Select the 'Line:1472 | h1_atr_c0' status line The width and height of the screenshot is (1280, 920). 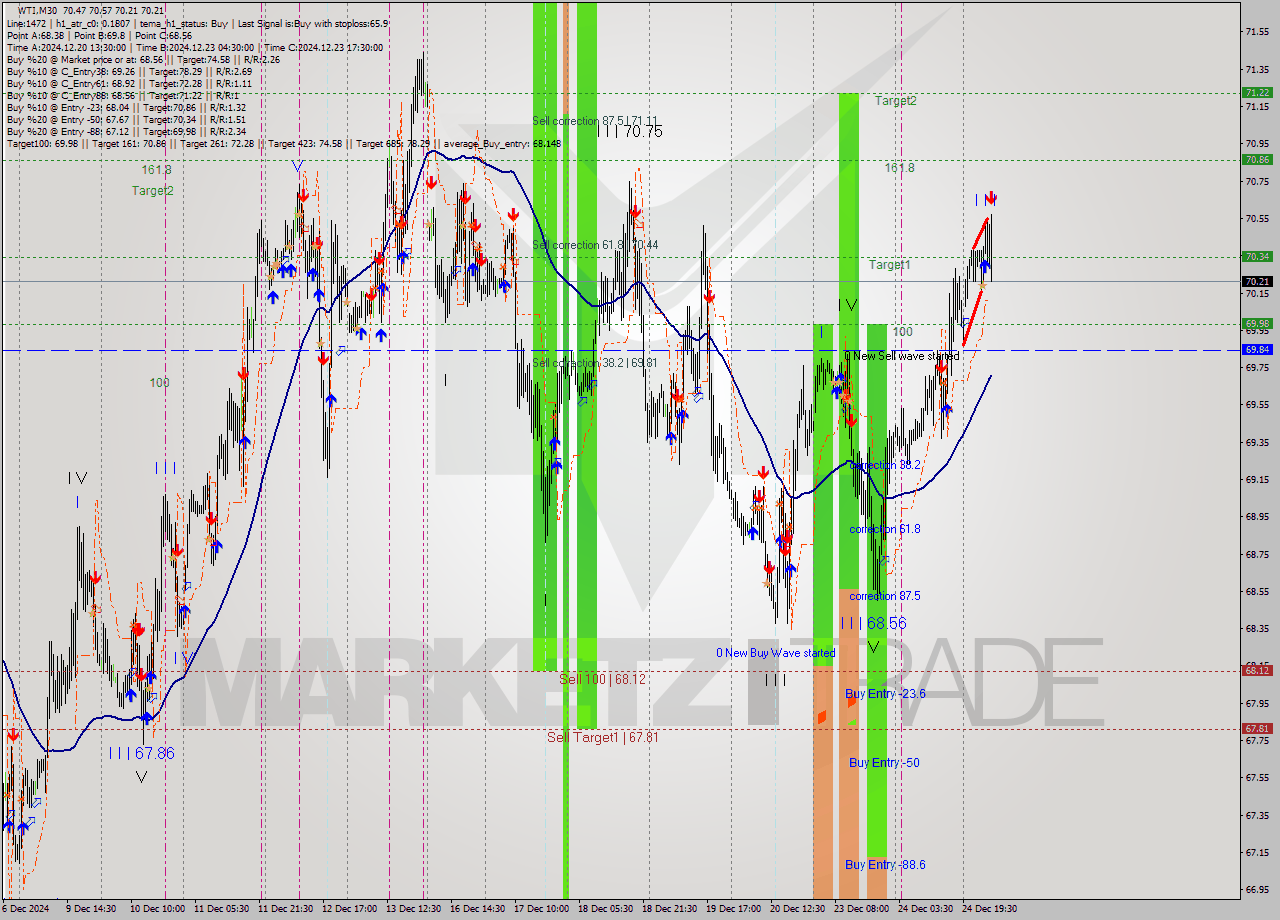coord(197,22)
